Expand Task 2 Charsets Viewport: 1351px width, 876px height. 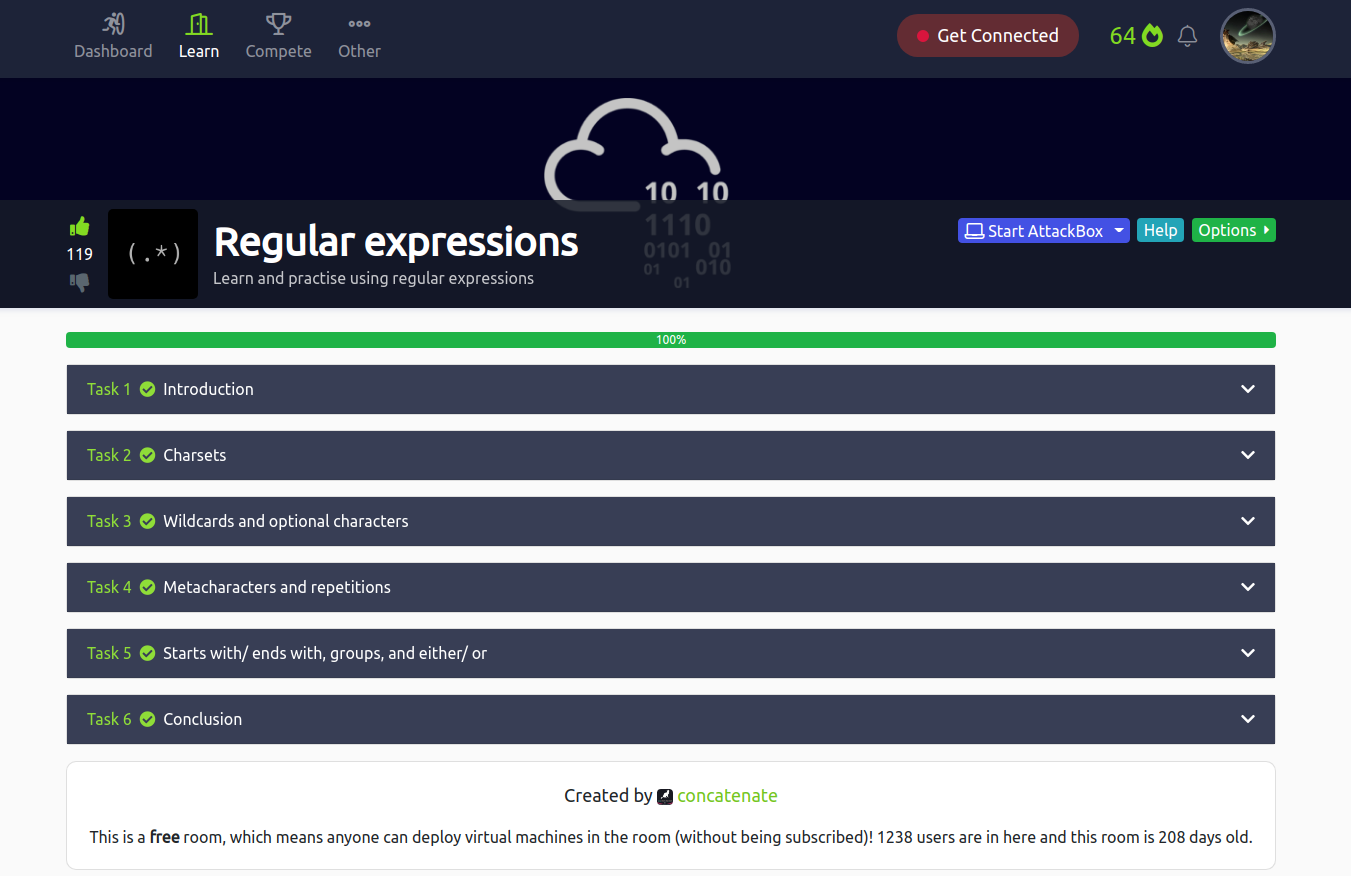[1247, 455]
